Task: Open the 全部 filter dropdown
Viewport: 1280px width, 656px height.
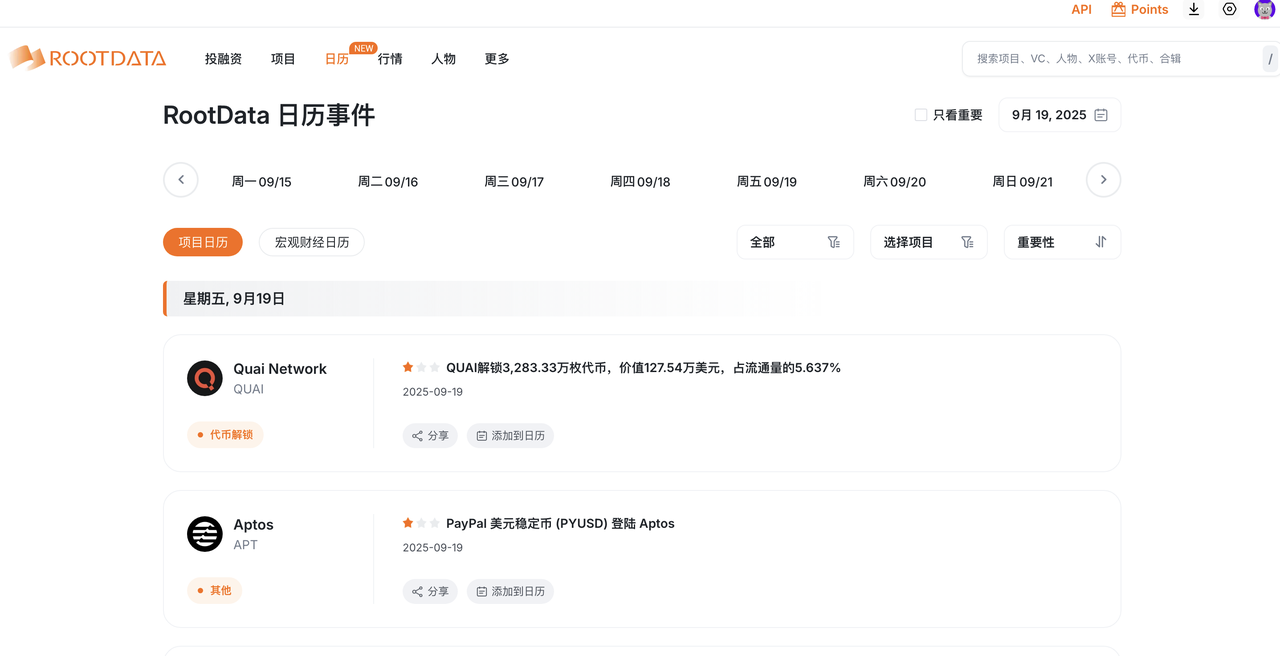Action: (795, 242)
